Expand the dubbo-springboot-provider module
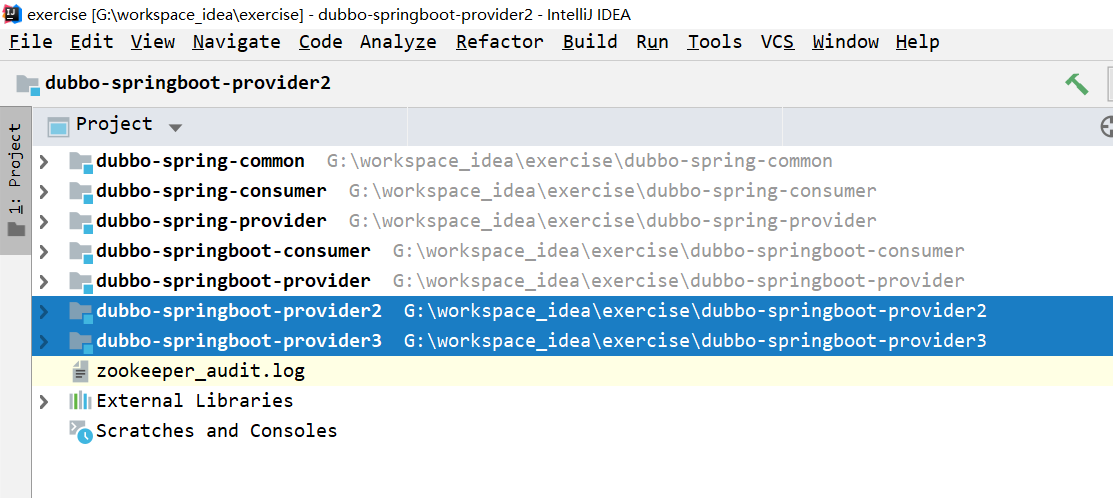Viewport: 1113px width, 498px height. point(44,281)
